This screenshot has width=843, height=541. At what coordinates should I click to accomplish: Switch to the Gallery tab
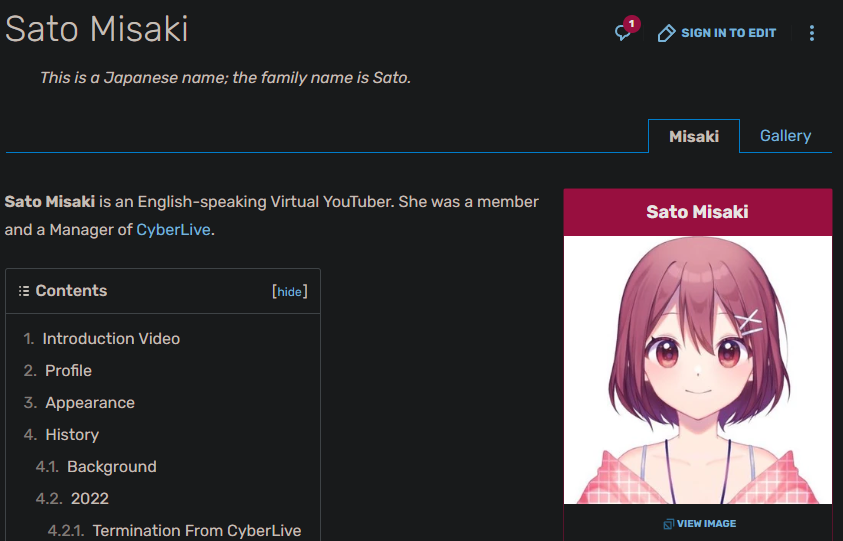[x=785, y=136]
